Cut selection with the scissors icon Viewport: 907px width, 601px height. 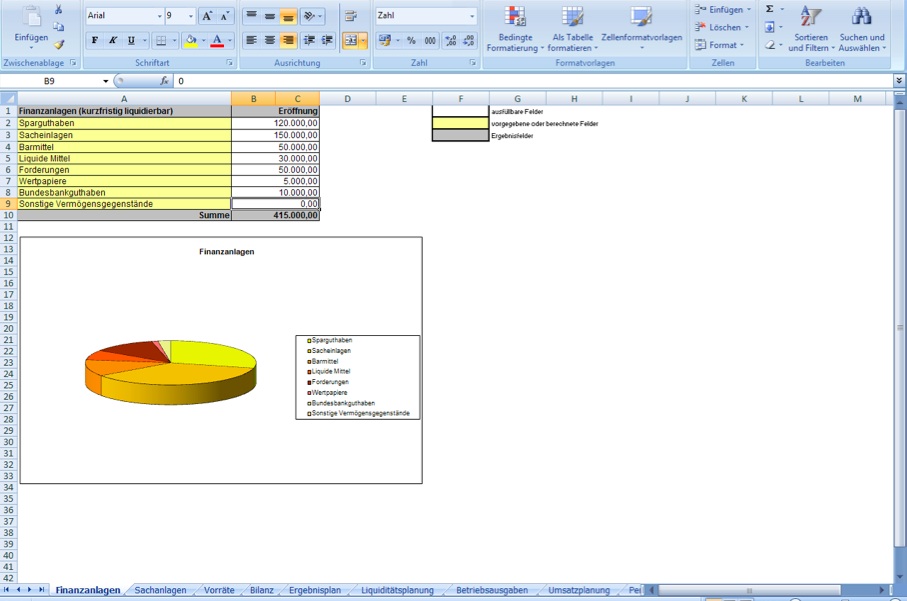[58, 10]
